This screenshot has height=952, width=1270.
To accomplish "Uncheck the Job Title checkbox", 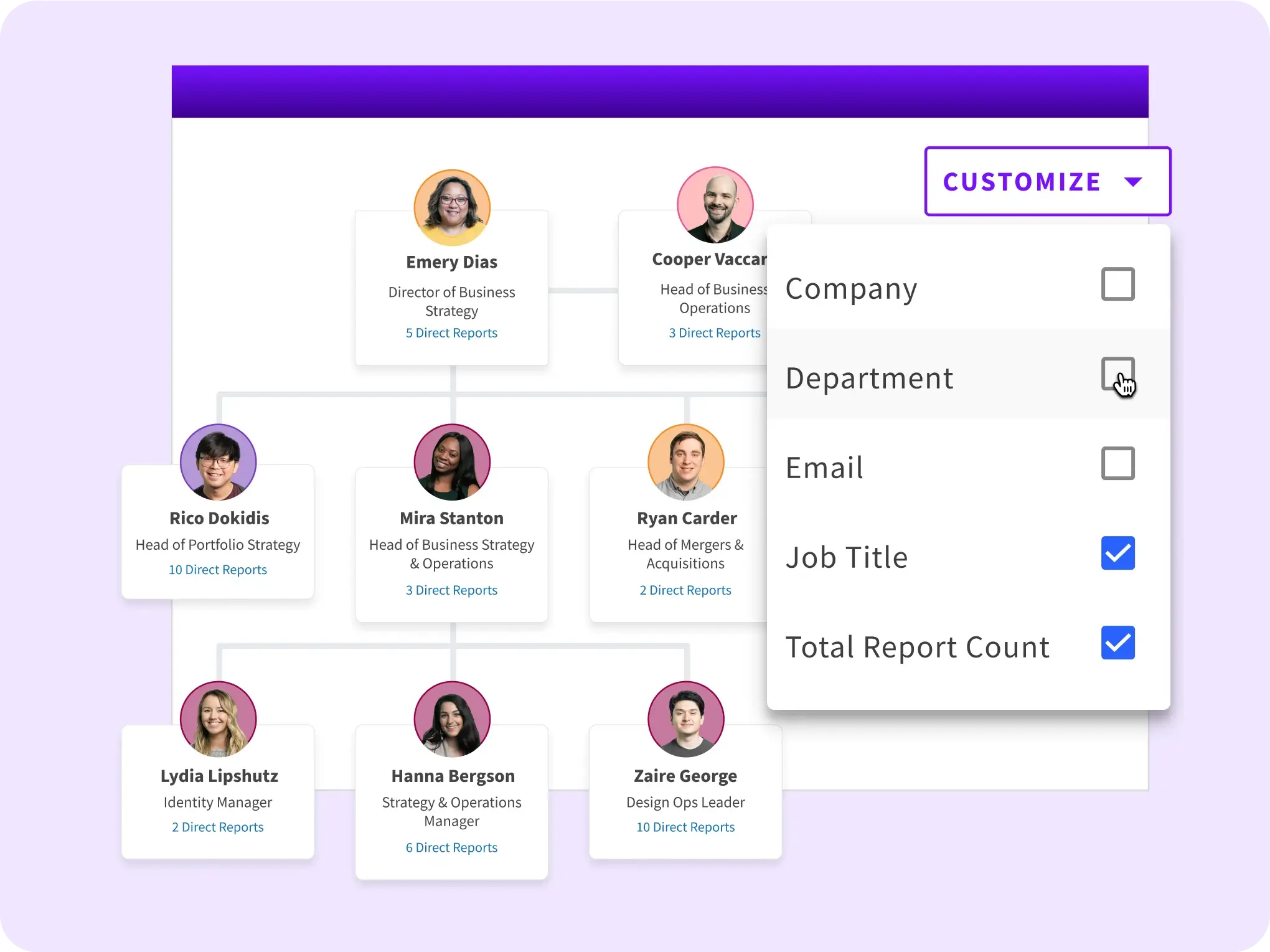I will (x=1117, y=553).
